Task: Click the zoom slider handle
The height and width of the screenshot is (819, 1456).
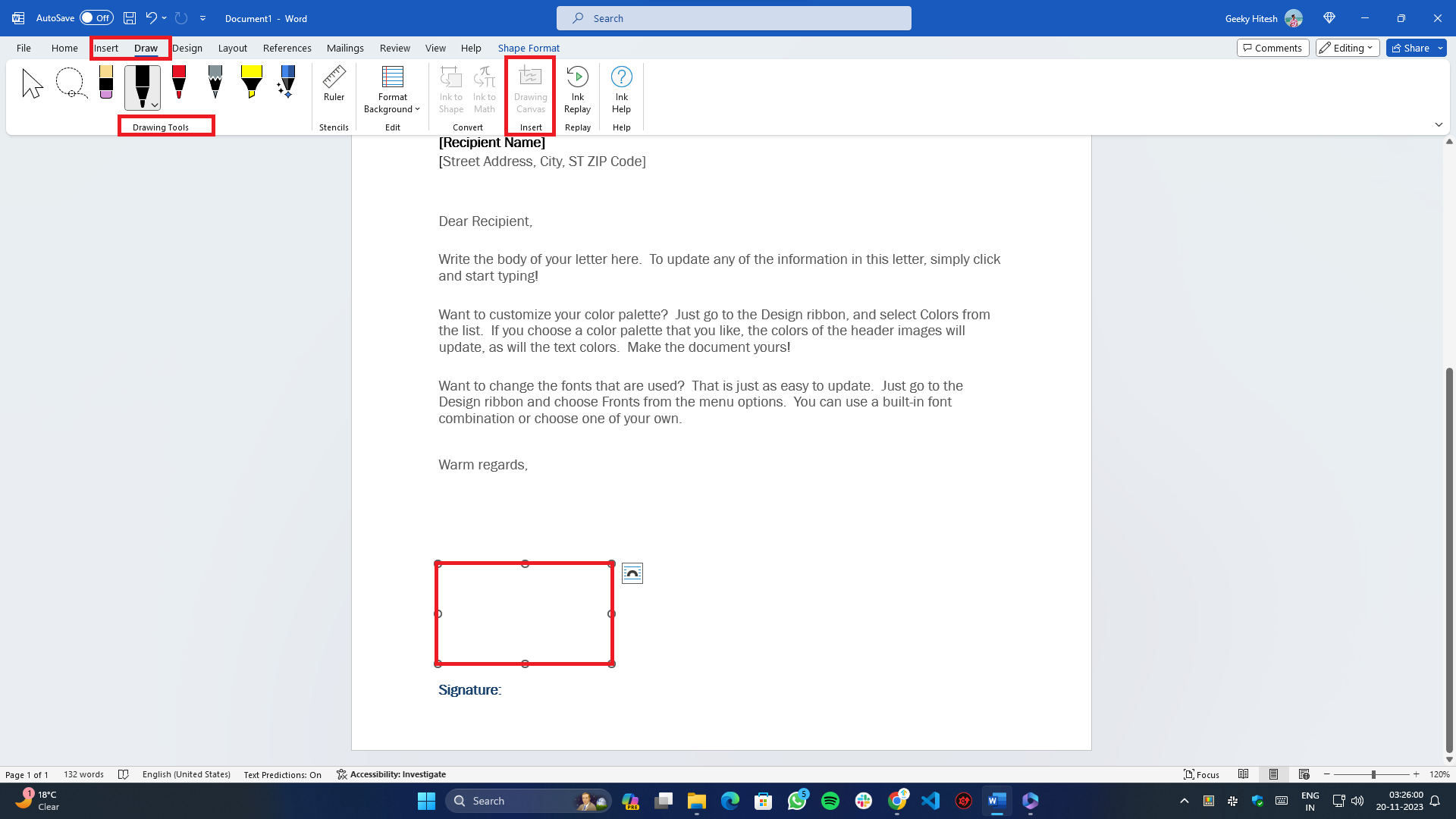Action: [1373, 774]
